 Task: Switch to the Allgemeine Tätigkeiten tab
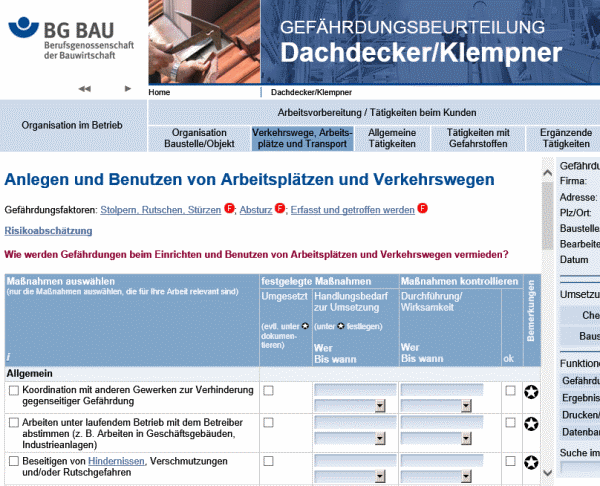click(x=392, y=138)
